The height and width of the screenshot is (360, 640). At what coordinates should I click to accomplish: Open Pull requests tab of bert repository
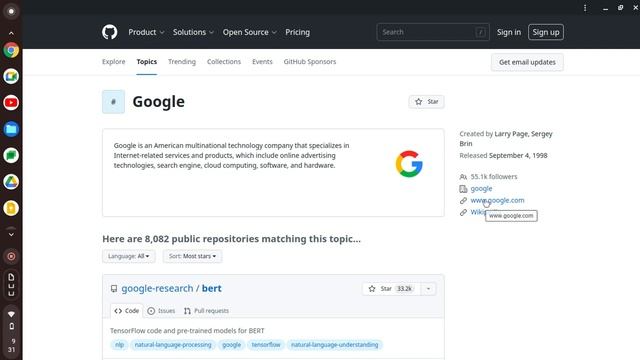(x=206, y=311)
